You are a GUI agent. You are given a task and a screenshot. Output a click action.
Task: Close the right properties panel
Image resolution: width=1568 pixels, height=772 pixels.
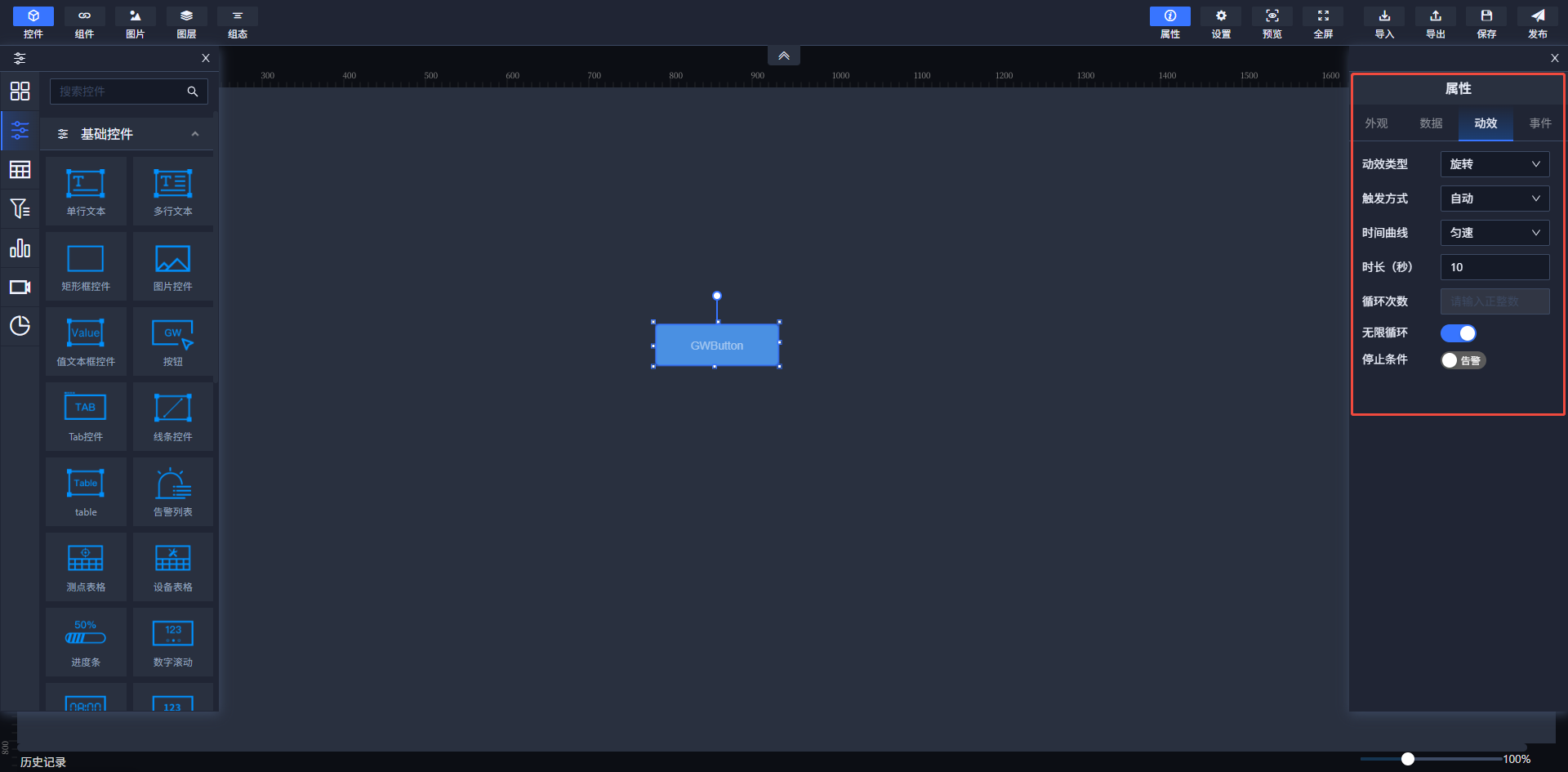coord(1555,58)
